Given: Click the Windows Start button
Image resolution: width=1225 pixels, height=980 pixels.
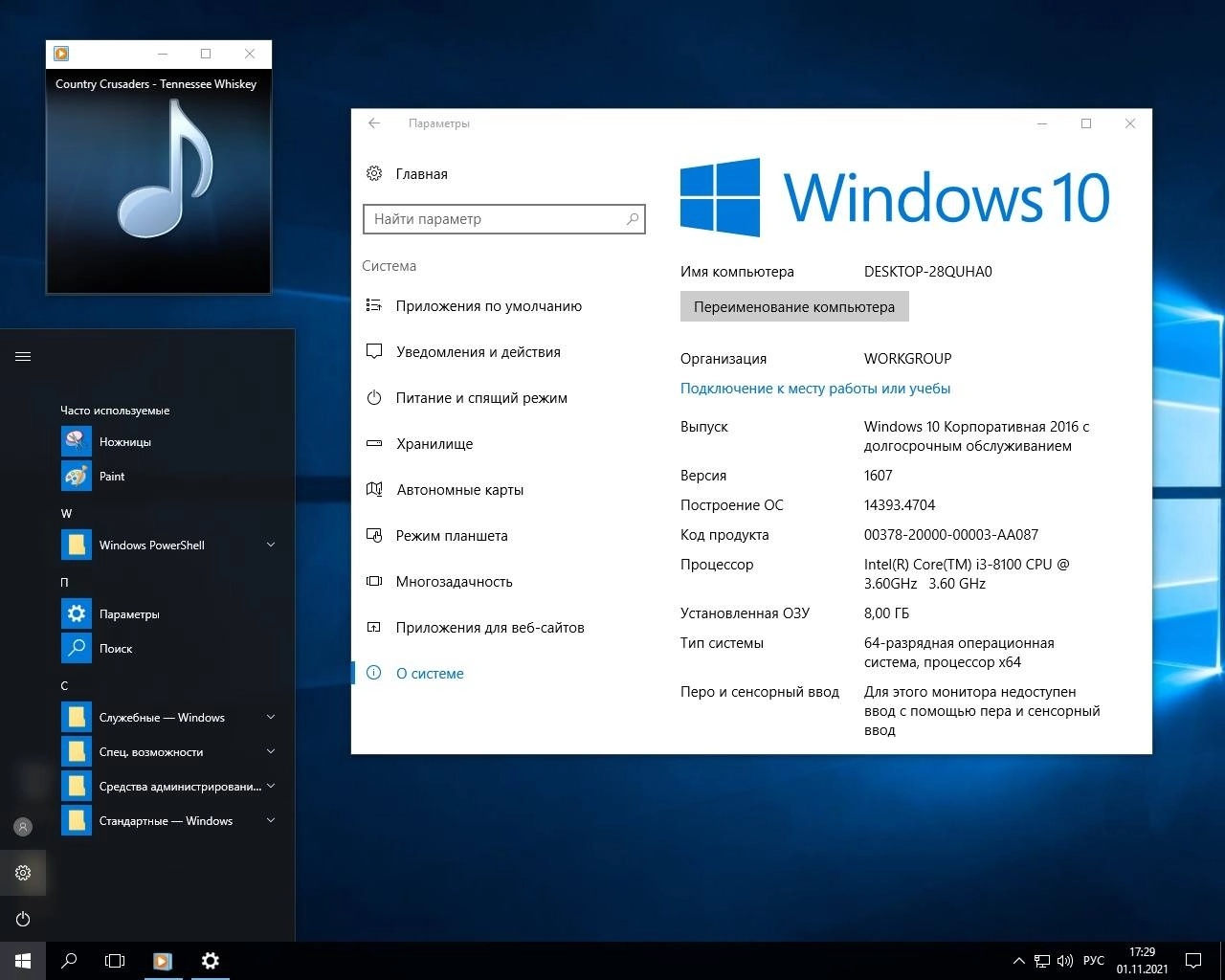Looking at the screenshot, I should [x=23, y=960].
